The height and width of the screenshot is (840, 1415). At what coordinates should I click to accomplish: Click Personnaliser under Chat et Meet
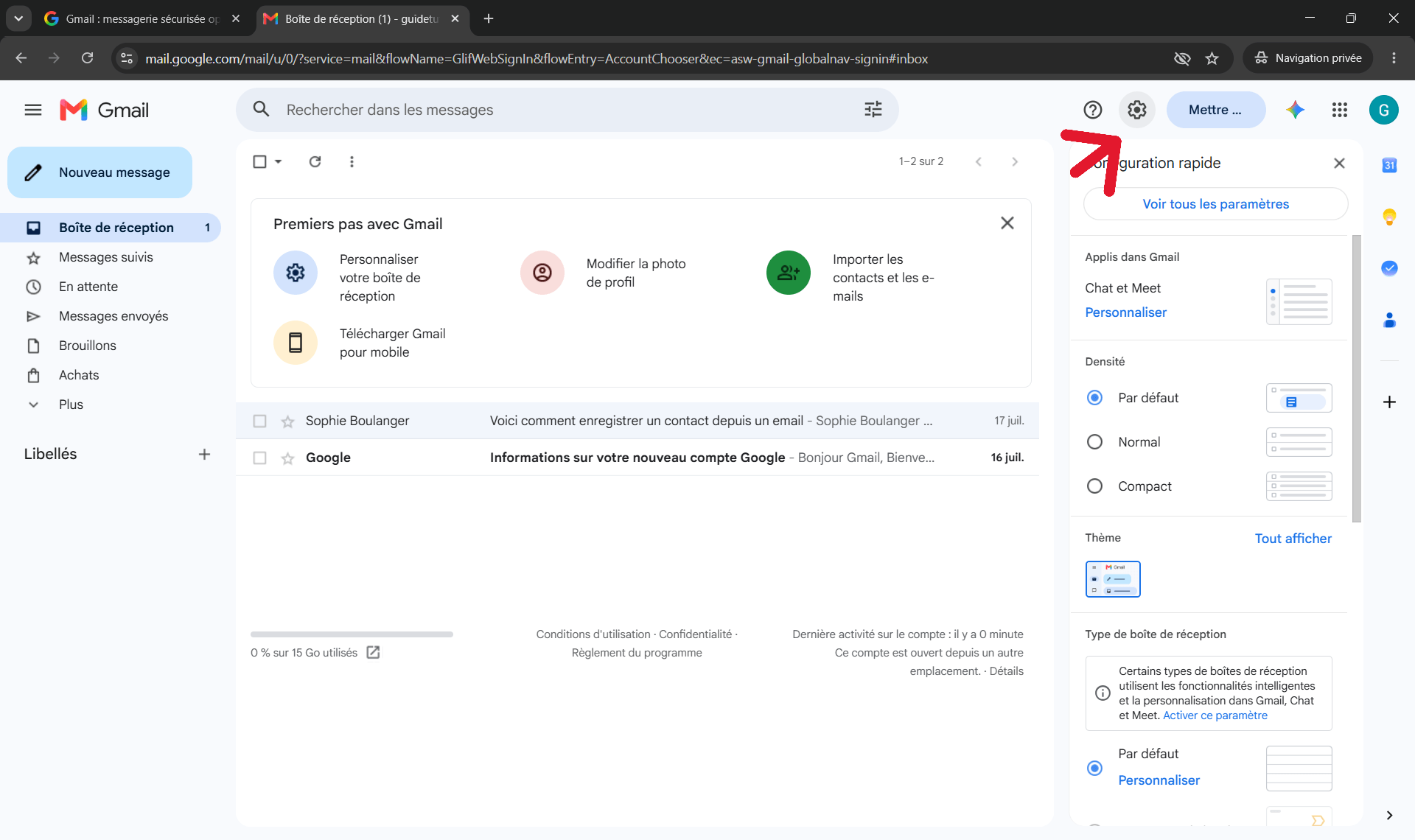tap(1125, 312)
